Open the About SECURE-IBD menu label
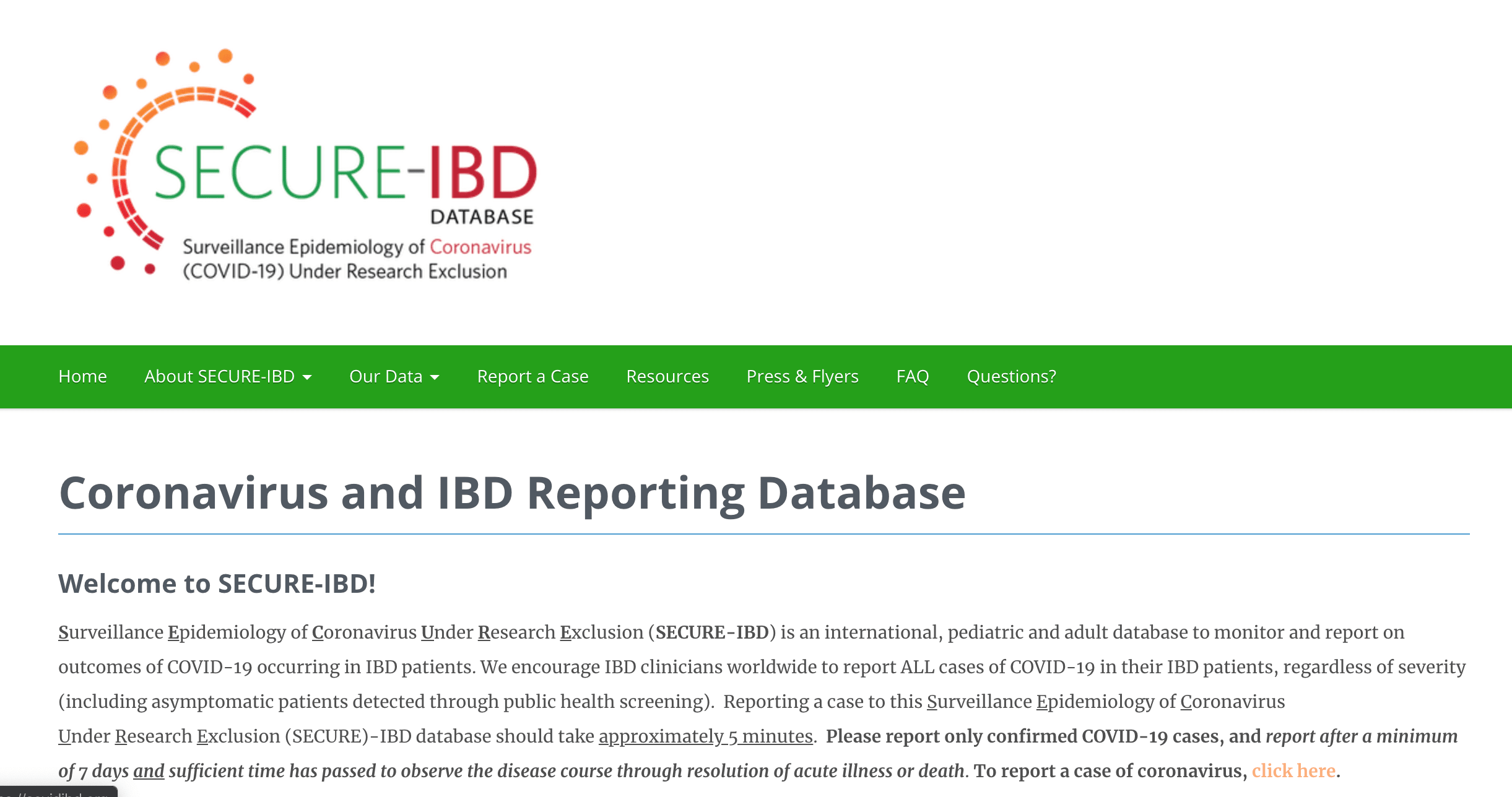1512x797 pixels. tap(219, 376)
